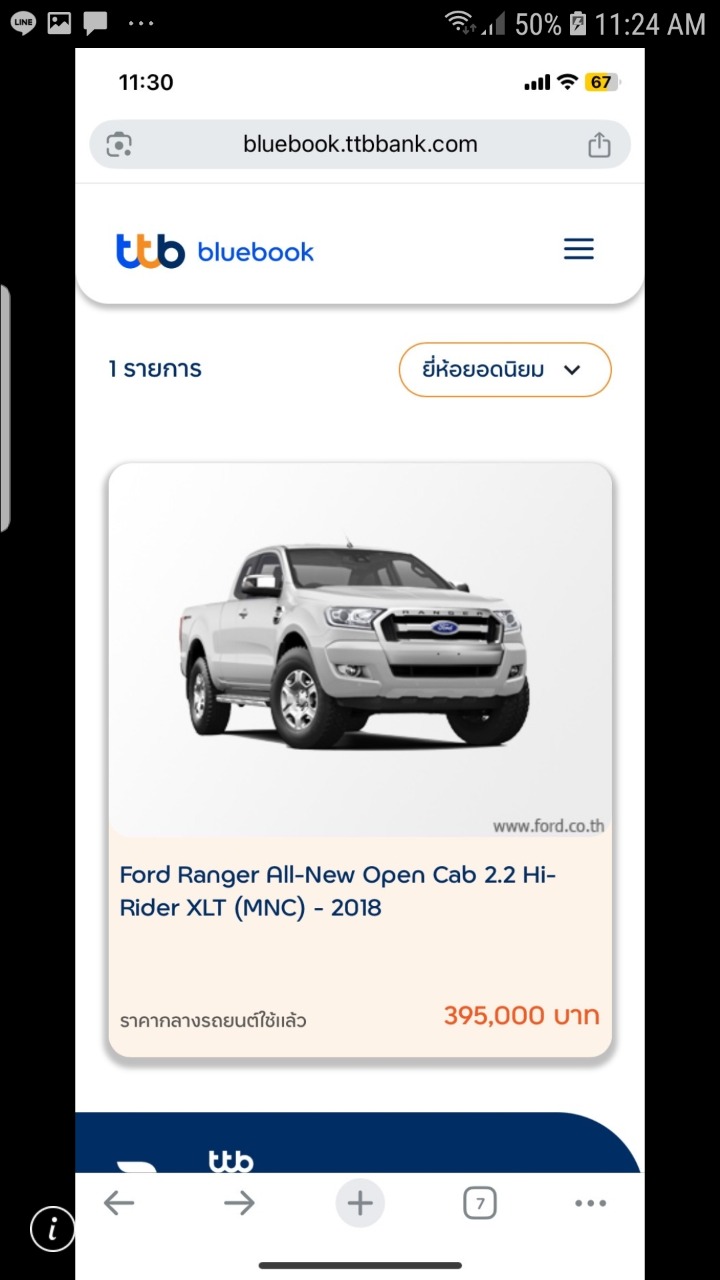Expand the ยี่ห้อยอดนิยม sort dropdown
The width and height of the screenshot is (720, 1280).
pyautogui.click(x=505, y=370)
